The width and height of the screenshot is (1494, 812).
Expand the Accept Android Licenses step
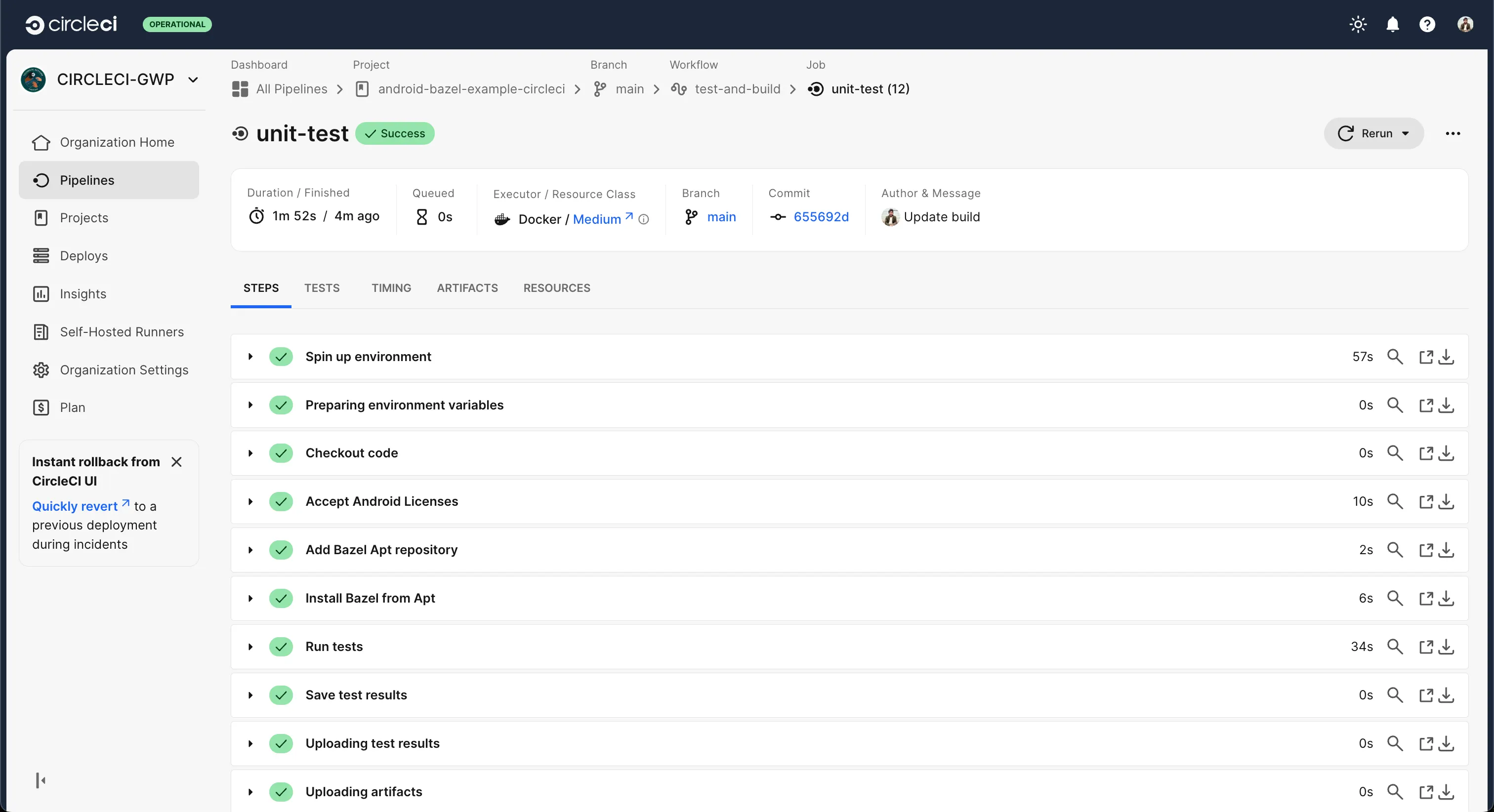click(x=250, y=502)
